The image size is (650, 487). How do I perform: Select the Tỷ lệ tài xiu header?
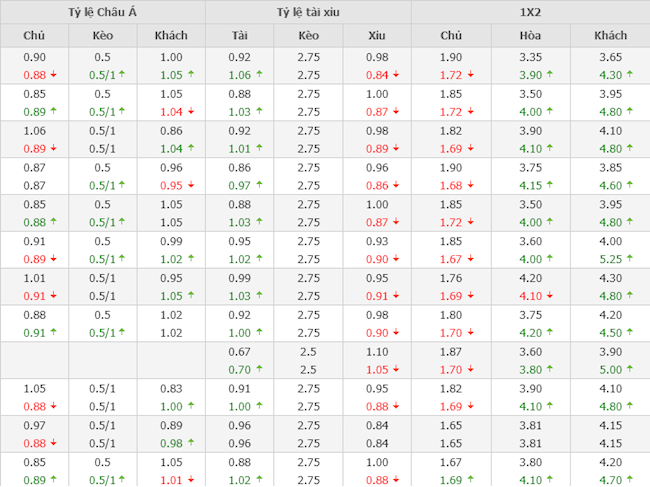(309, 12)
